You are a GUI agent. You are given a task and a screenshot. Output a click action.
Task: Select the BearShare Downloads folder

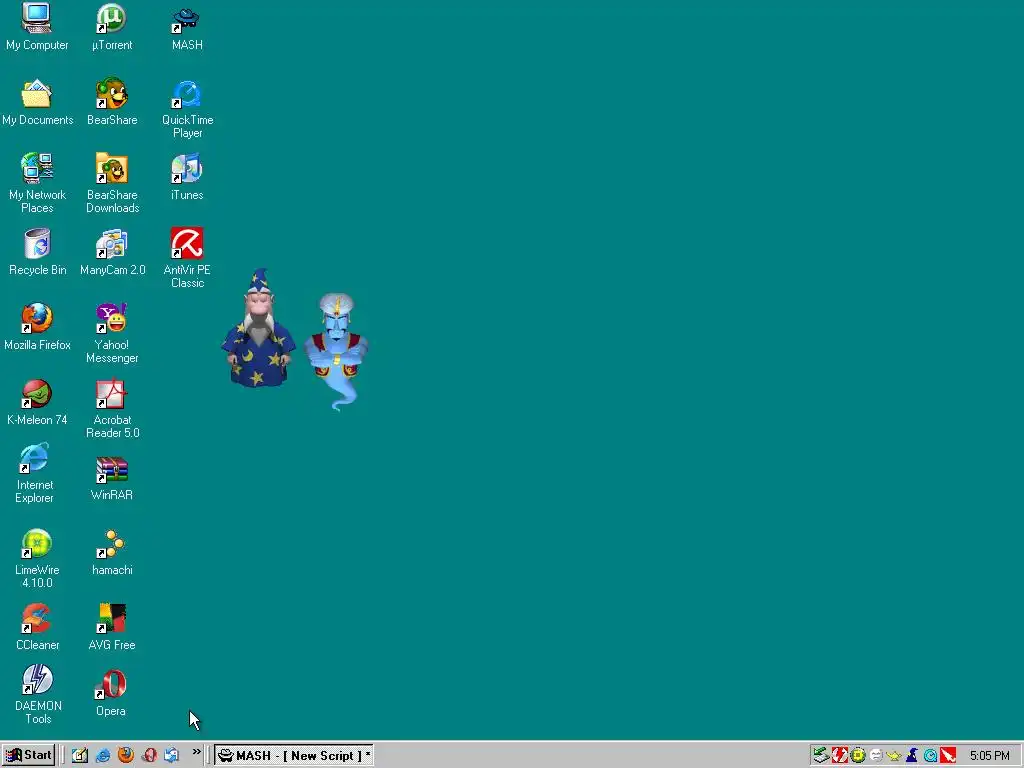112,184
